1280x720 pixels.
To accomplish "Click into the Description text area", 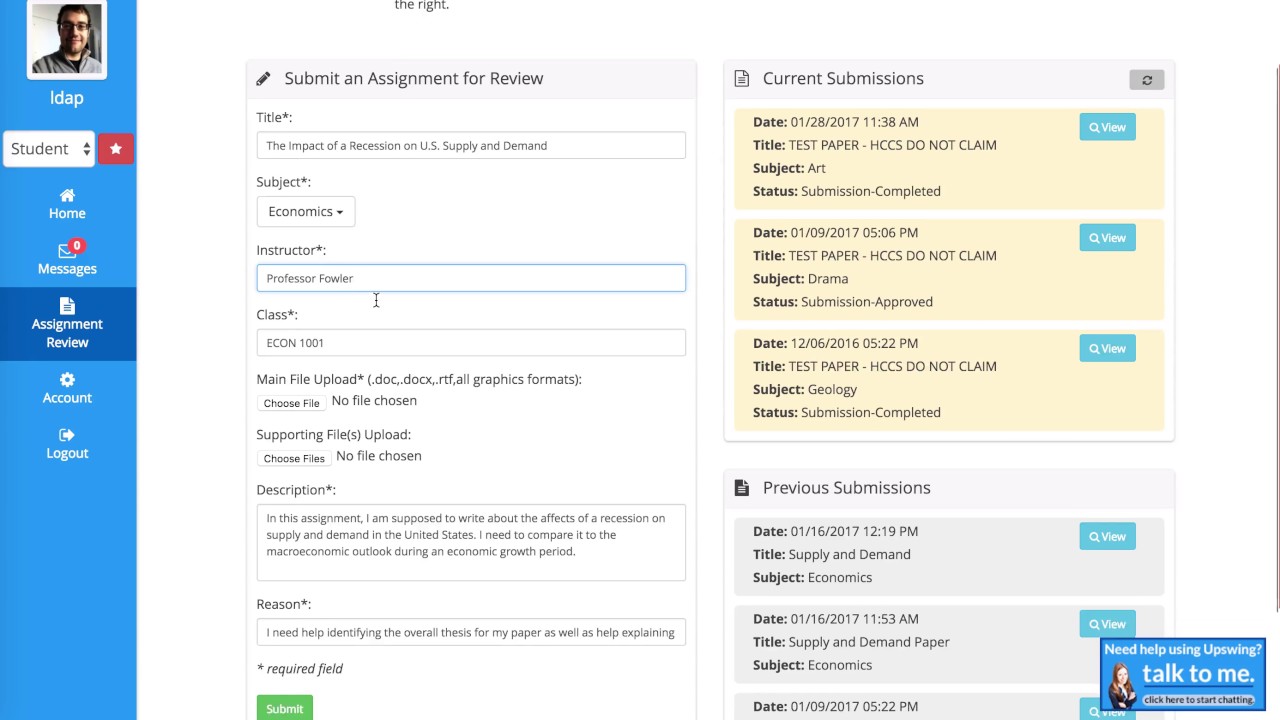I will pos(470,542).
